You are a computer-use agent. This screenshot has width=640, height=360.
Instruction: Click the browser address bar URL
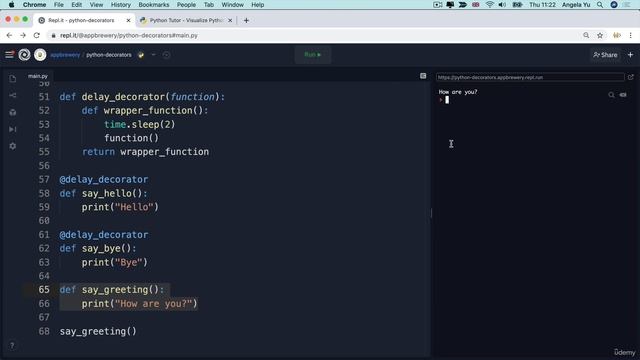[x=129, y=36]
